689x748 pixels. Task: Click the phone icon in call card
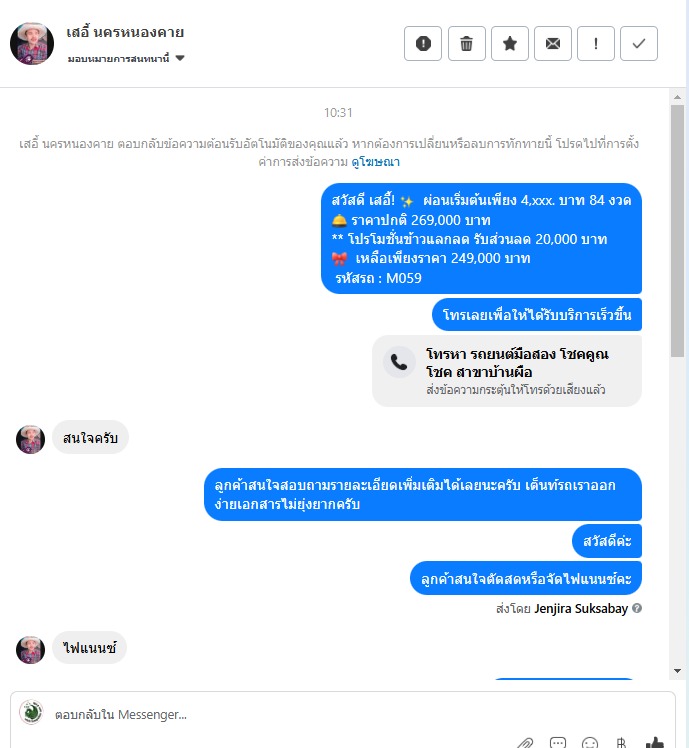(399, 363)
